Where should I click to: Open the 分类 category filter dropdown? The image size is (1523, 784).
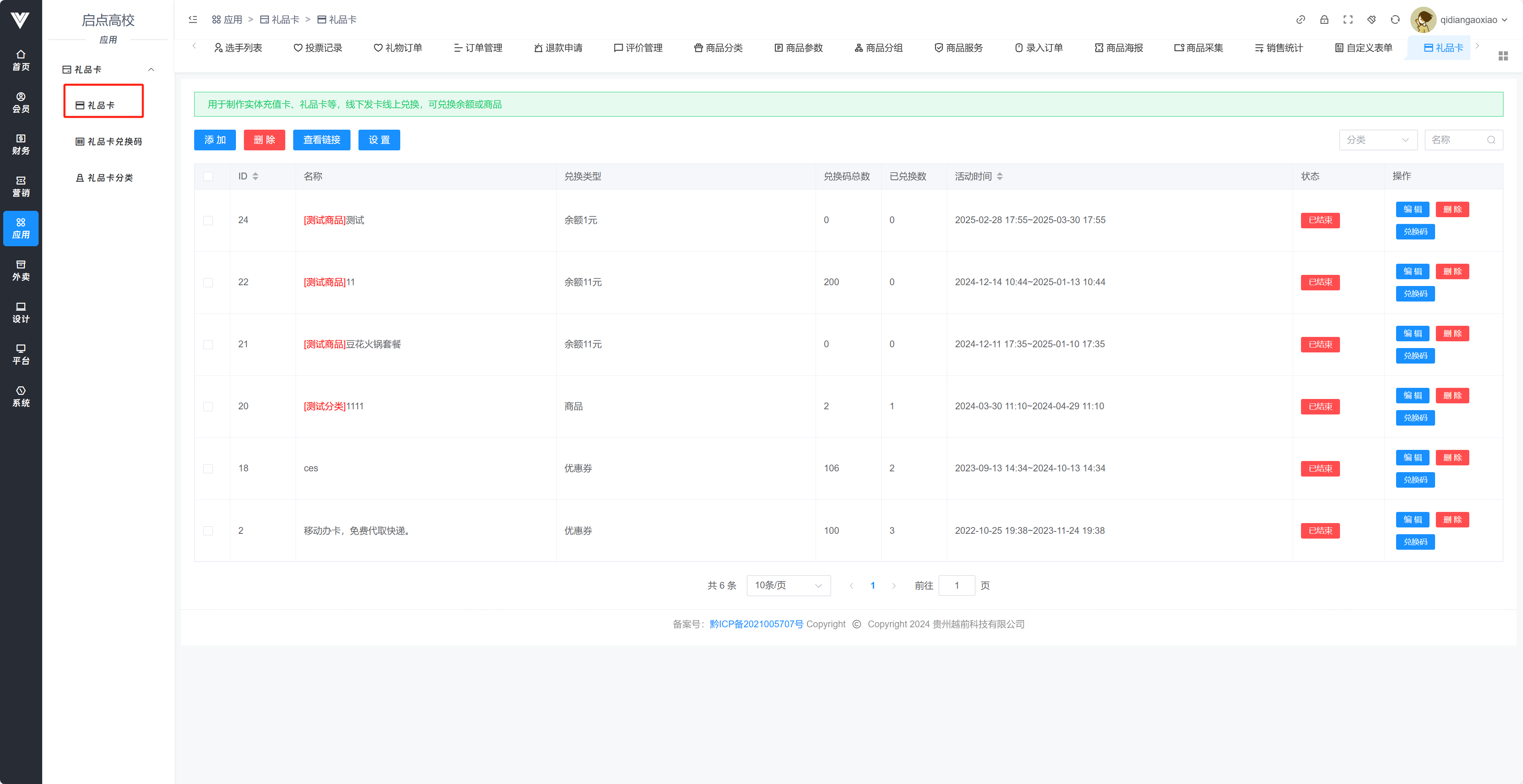tap(1377, 140)
